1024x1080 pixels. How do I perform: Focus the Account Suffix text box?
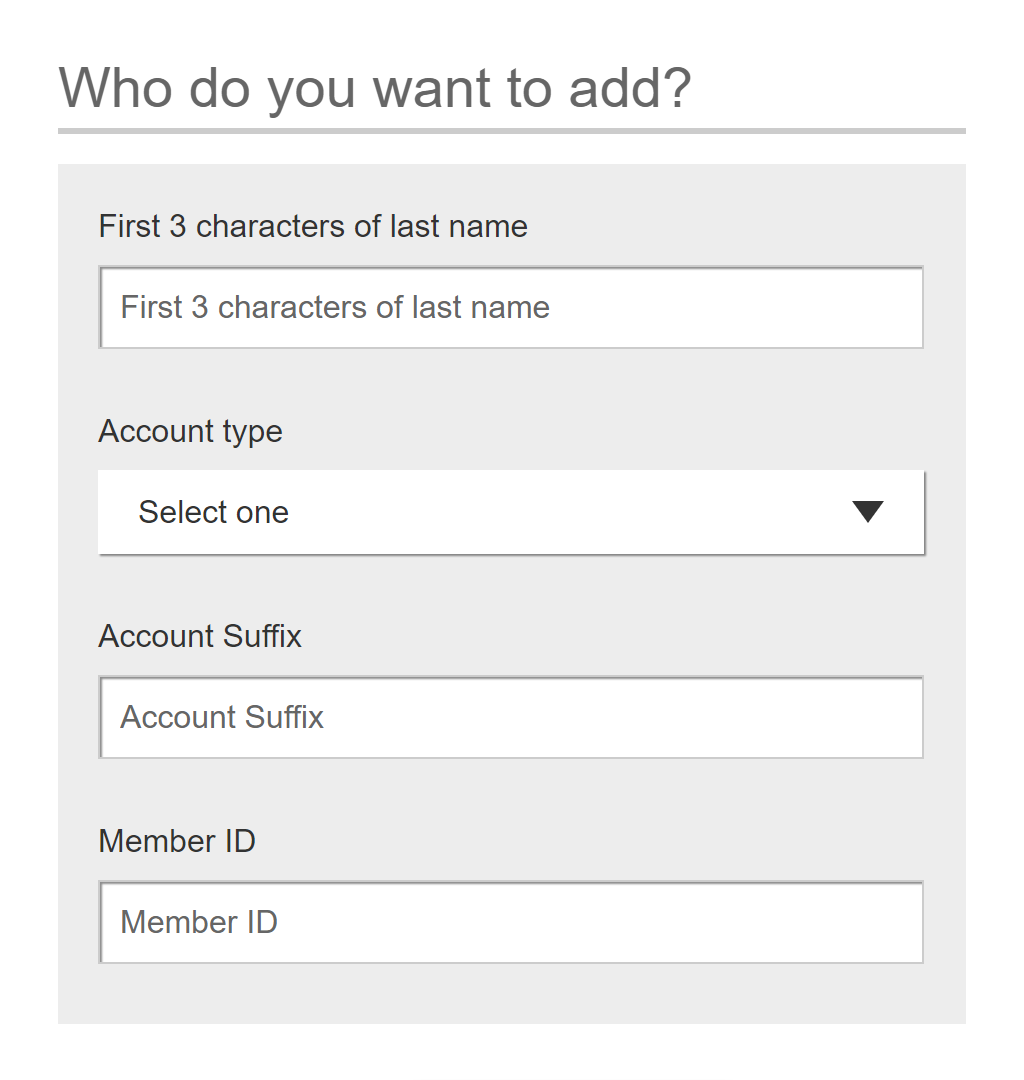click(511, 717)
